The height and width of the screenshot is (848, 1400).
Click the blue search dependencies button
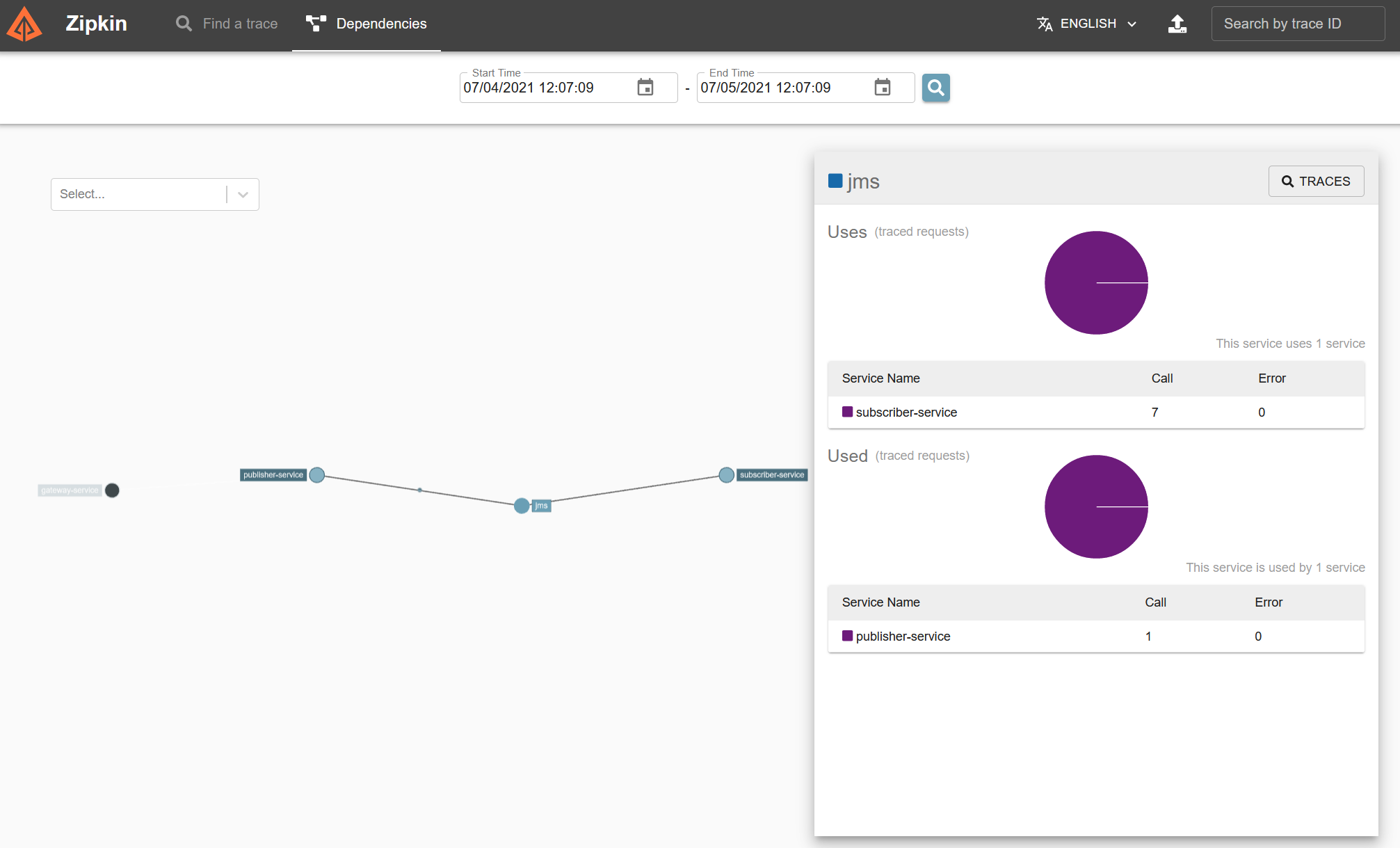click(x=935, y=88)
